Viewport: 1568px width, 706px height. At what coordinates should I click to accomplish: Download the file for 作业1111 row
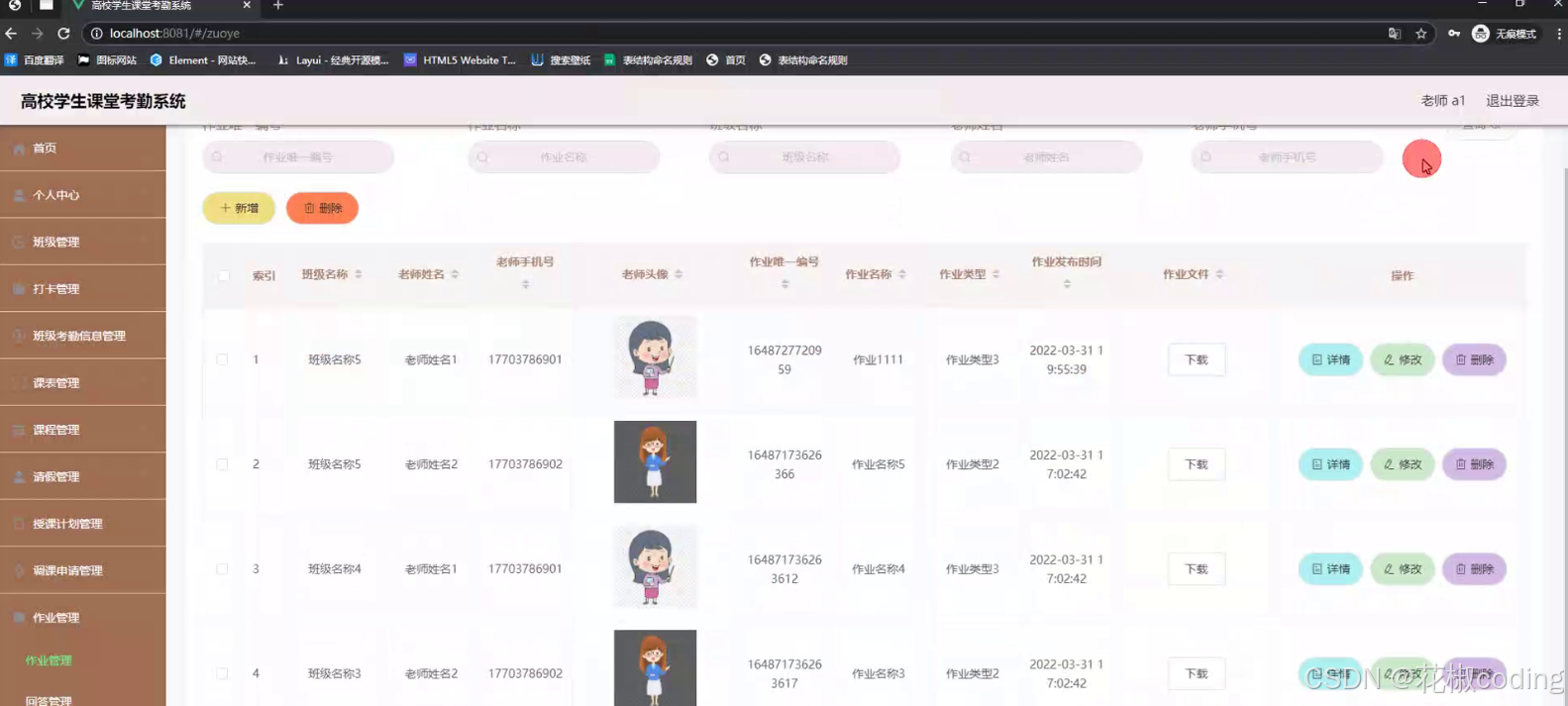click(x=1197, y=359)
